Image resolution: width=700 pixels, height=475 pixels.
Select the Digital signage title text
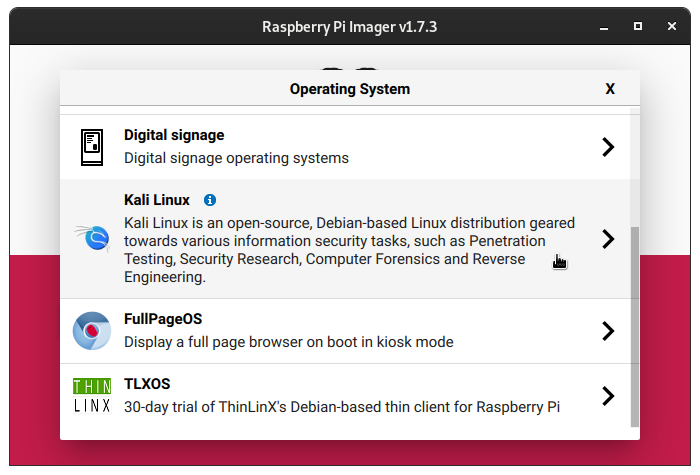click(174, 135)
